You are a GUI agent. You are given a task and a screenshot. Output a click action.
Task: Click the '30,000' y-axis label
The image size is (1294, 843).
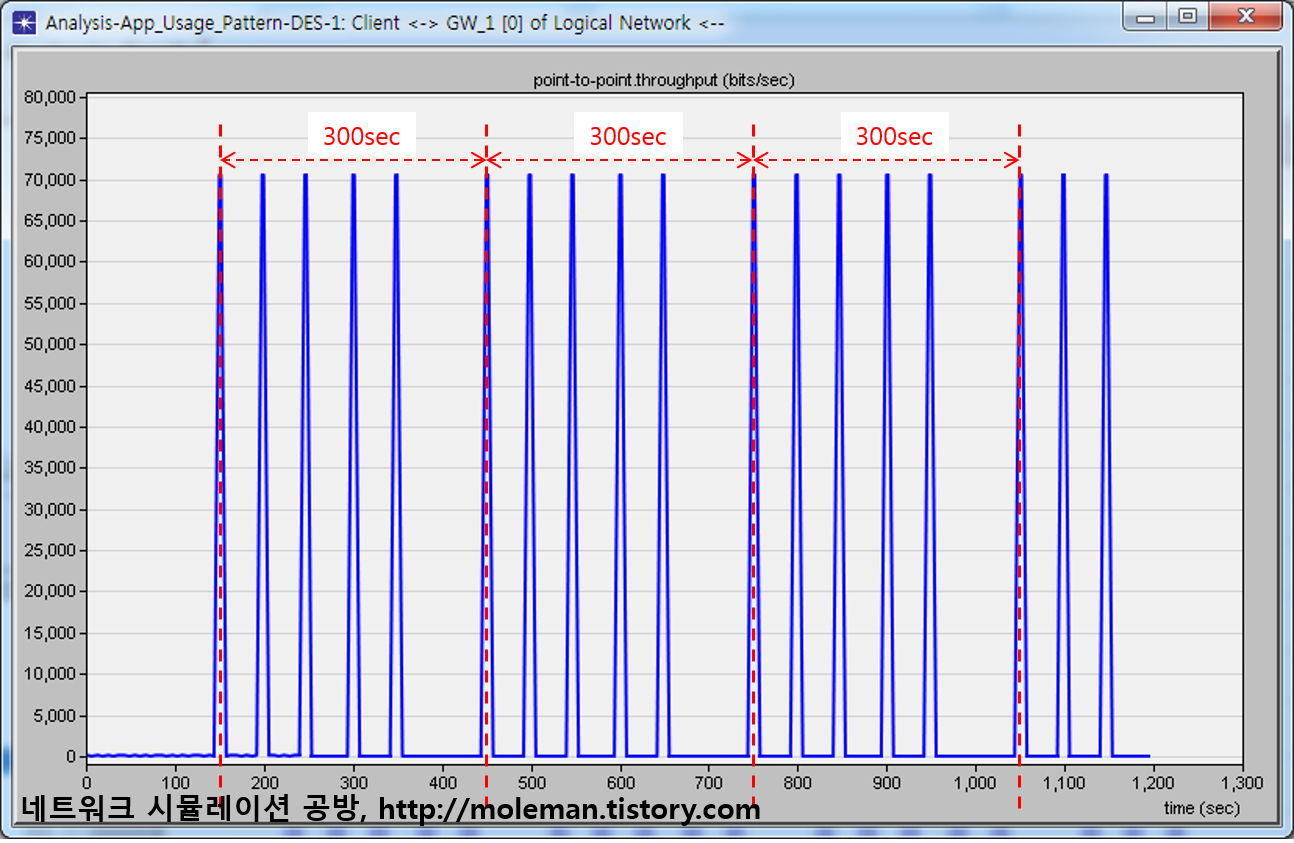(x=50, y=510)
